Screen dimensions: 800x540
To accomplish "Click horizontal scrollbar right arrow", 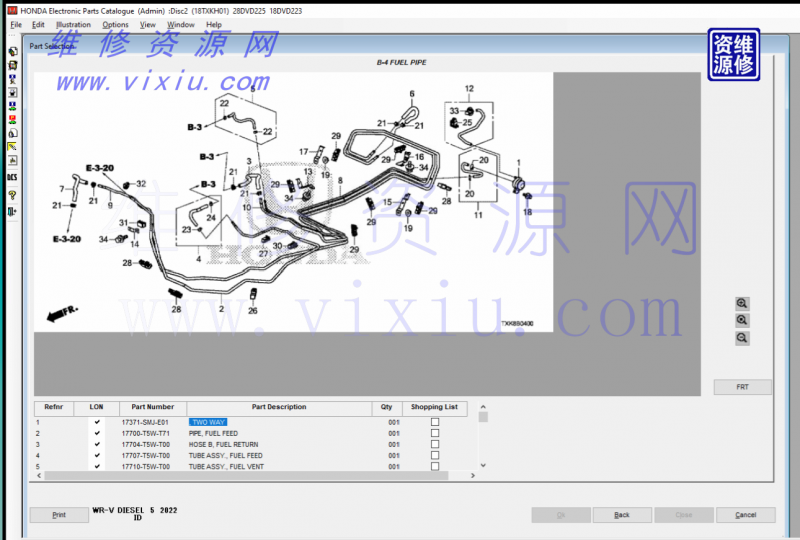I will tap(473, 475).
